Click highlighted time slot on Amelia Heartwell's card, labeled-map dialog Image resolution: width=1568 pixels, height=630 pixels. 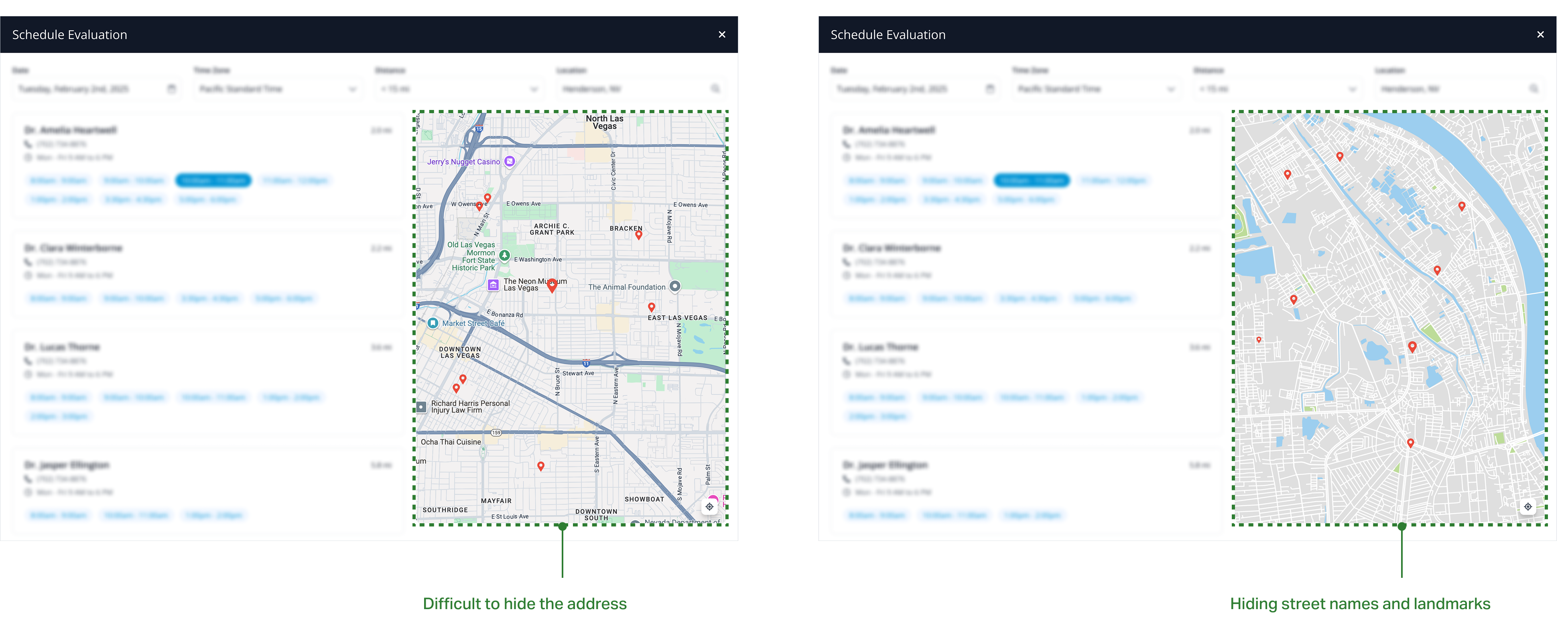213,180
